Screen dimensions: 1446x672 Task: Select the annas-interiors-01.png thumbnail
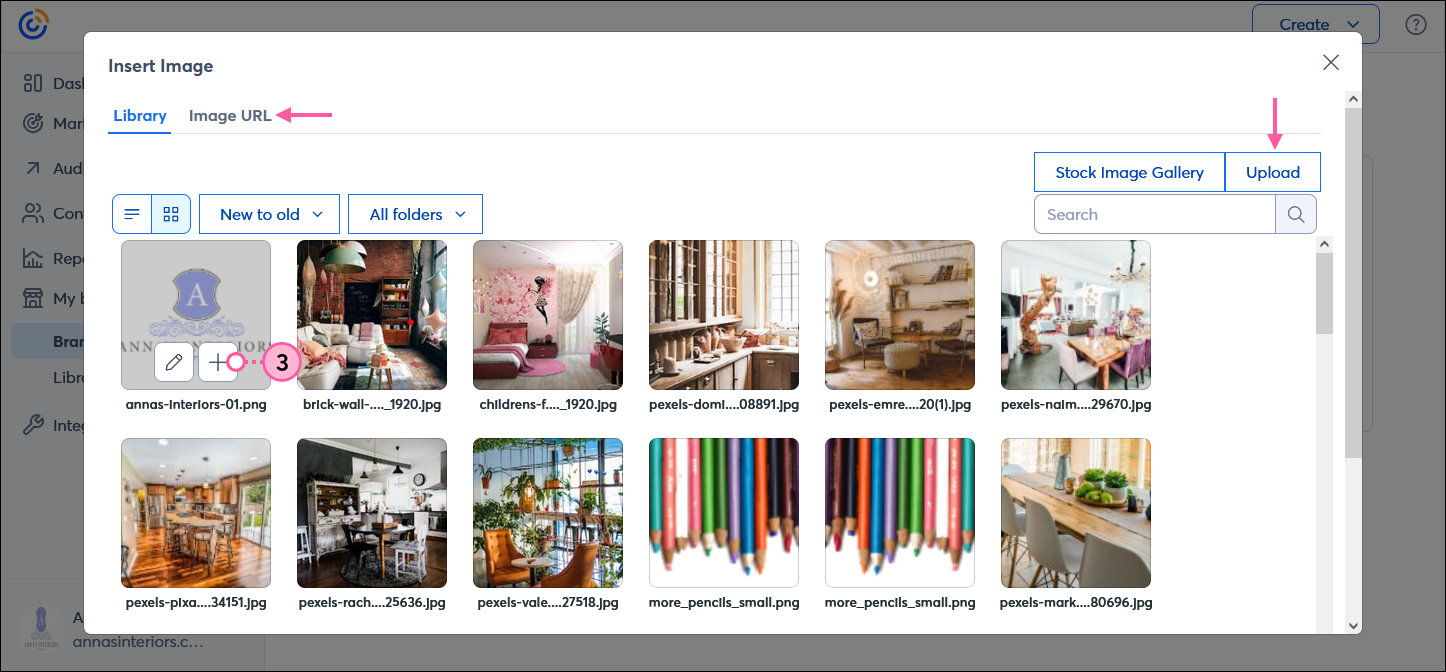point(196,314)
